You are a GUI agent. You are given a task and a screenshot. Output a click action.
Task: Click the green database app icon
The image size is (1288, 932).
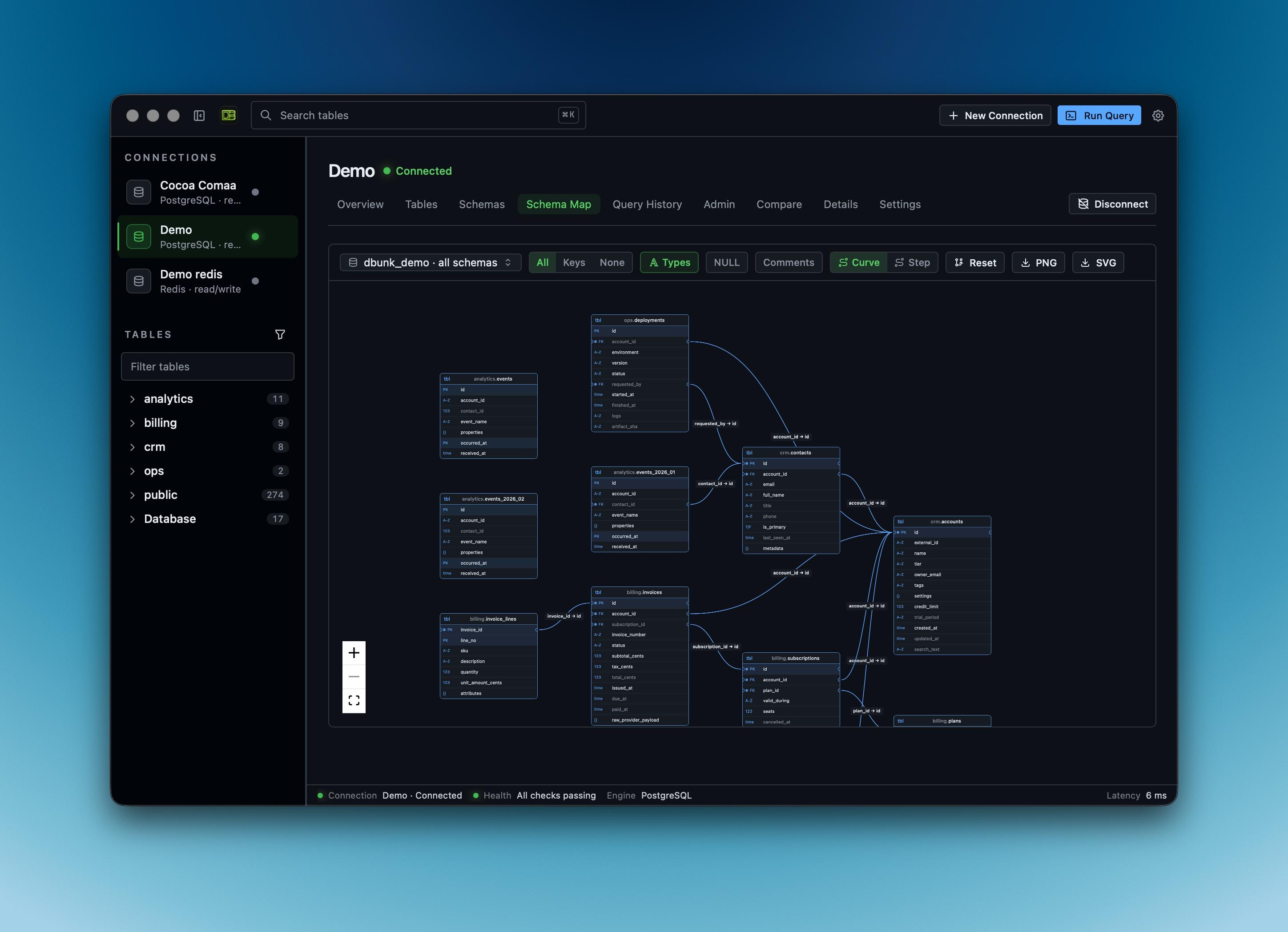(x=229, y=115)
